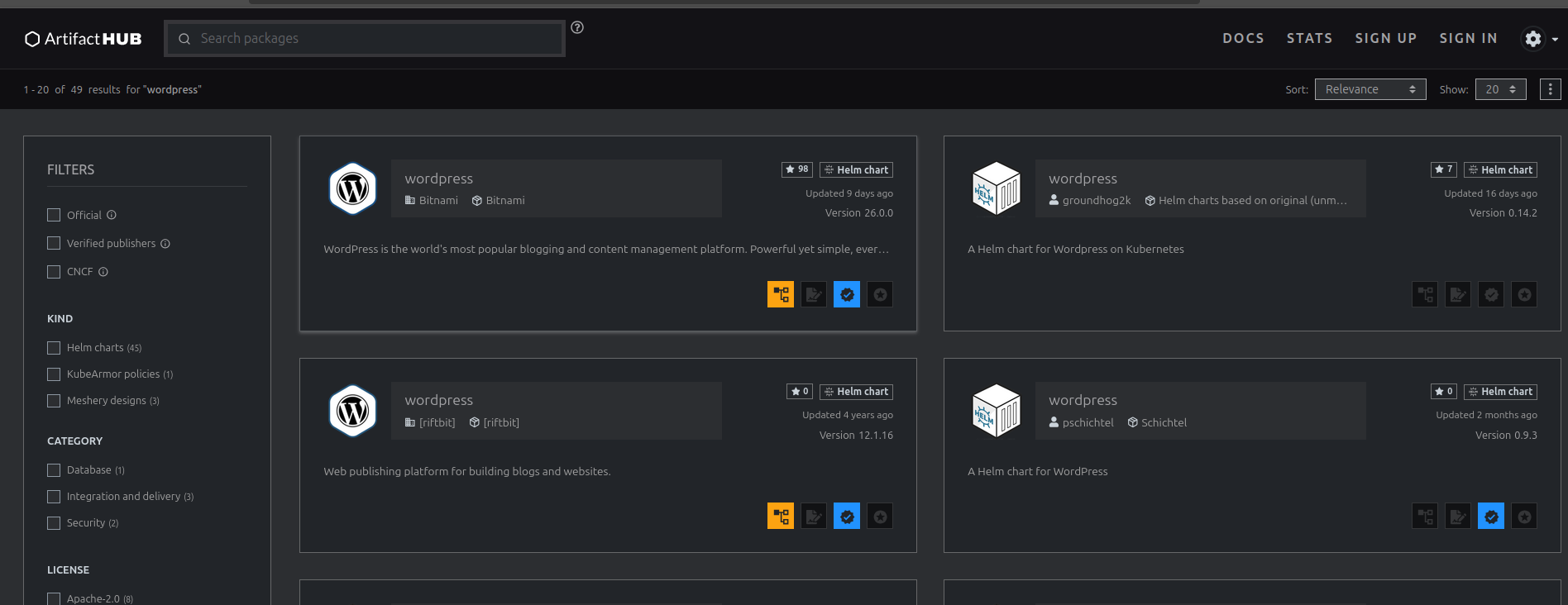
Task: Click blue verified publisher badge on pschichtel card
Action: pos(1491,517)
